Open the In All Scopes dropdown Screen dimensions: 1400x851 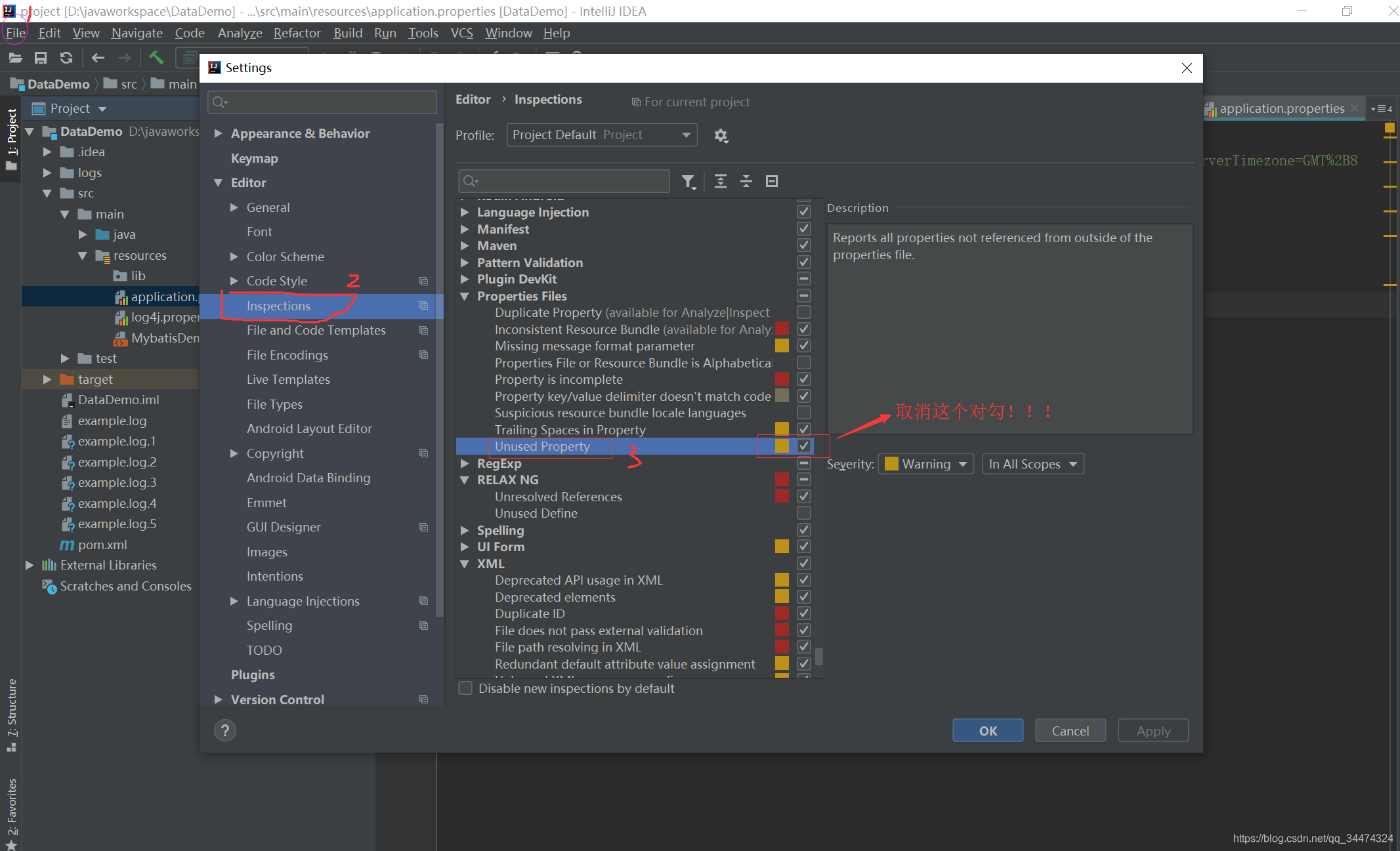[x=1032, y=464]
